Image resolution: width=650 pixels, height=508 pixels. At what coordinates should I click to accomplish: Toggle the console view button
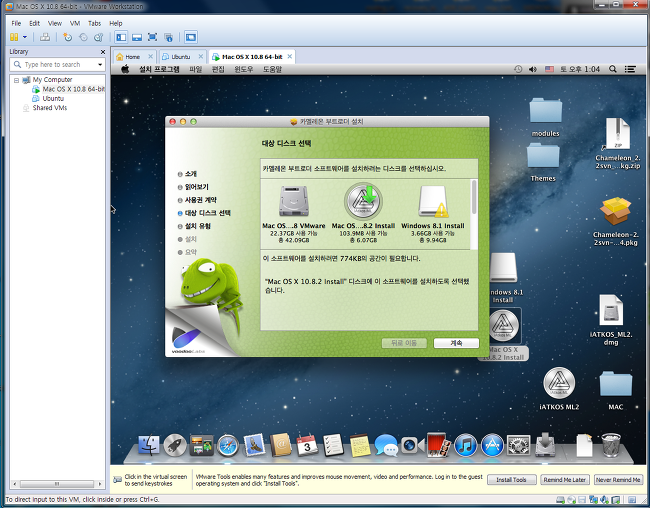tap(190, 37)
